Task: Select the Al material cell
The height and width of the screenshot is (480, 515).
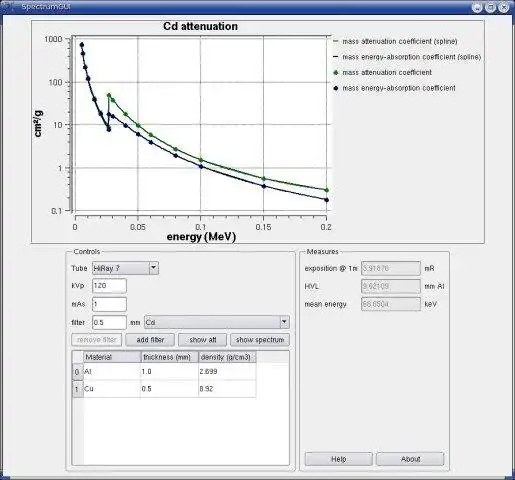Action: click(112, 371)
